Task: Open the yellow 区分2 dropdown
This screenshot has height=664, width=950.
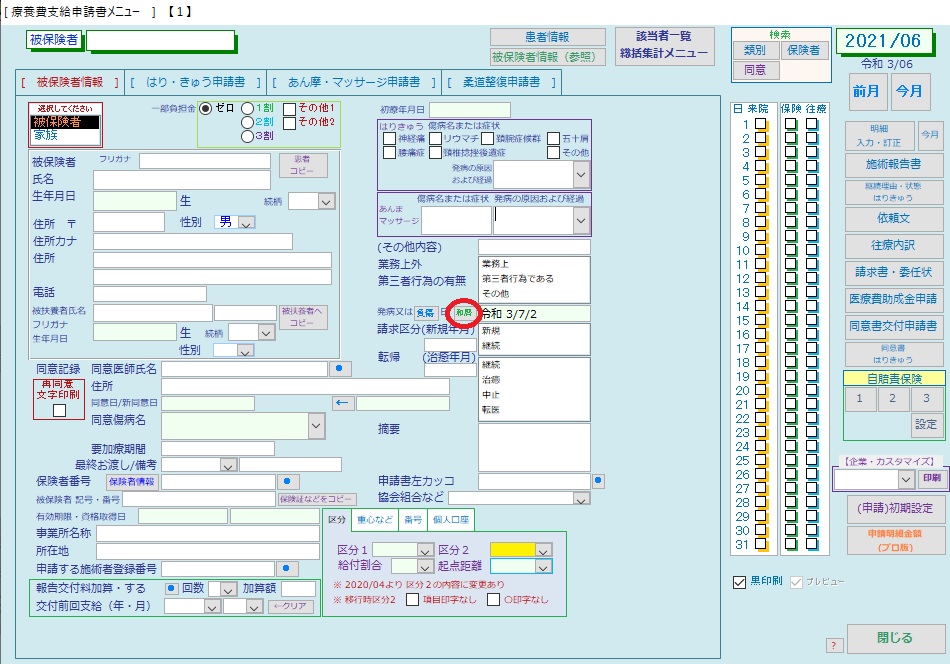Action: pyautogui.click(x=543, y=550)
